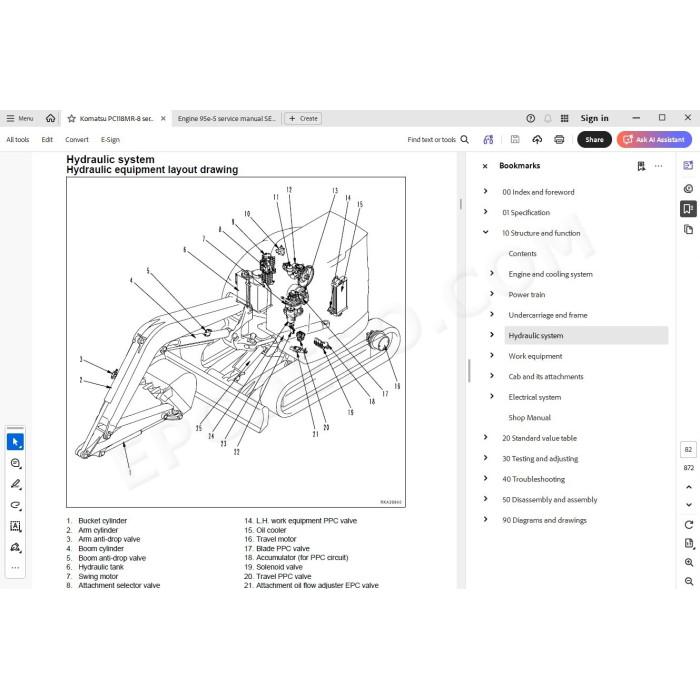Go to next page with down arrow
Screen dimensions: 700x700
(x=689, y=505)
